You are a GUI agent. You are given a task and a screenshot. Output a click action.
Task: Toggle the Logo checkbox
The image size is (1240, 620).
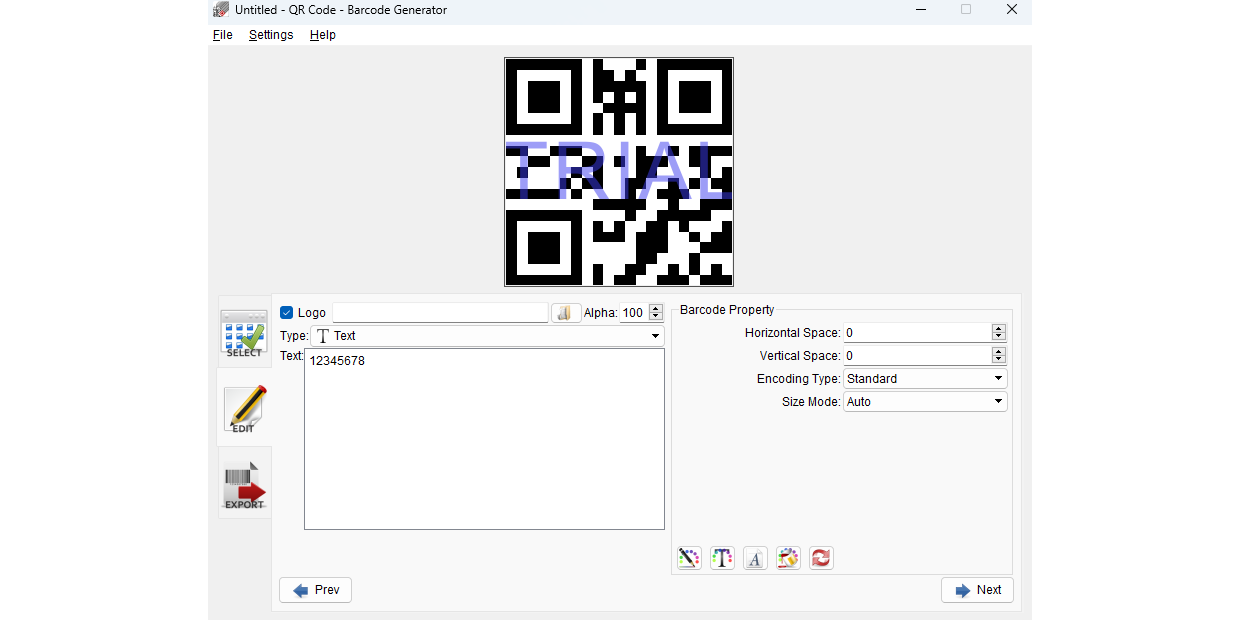coord(287,312)
